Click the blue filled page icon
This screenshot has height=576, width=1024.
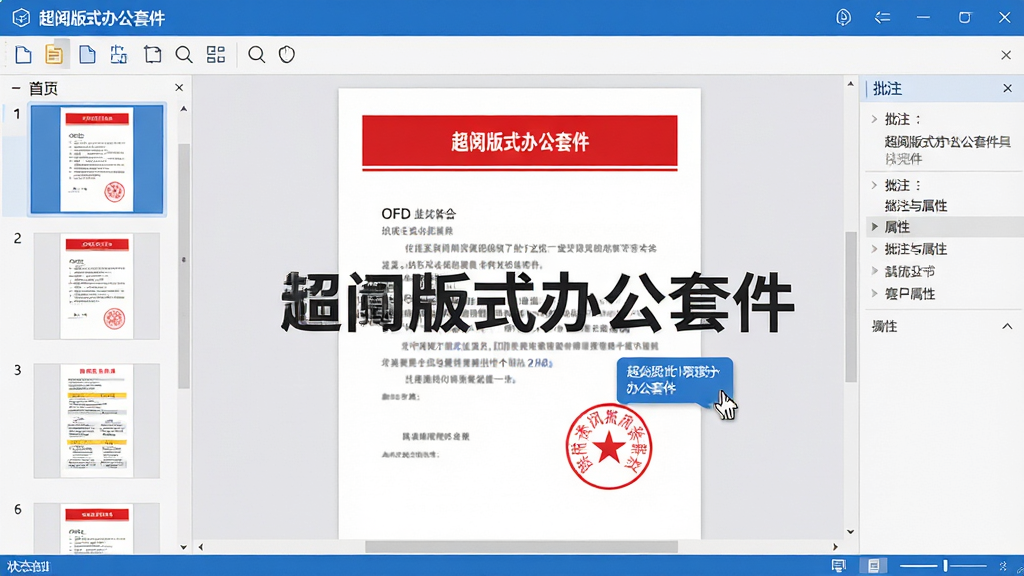click(x=87, y=55)
